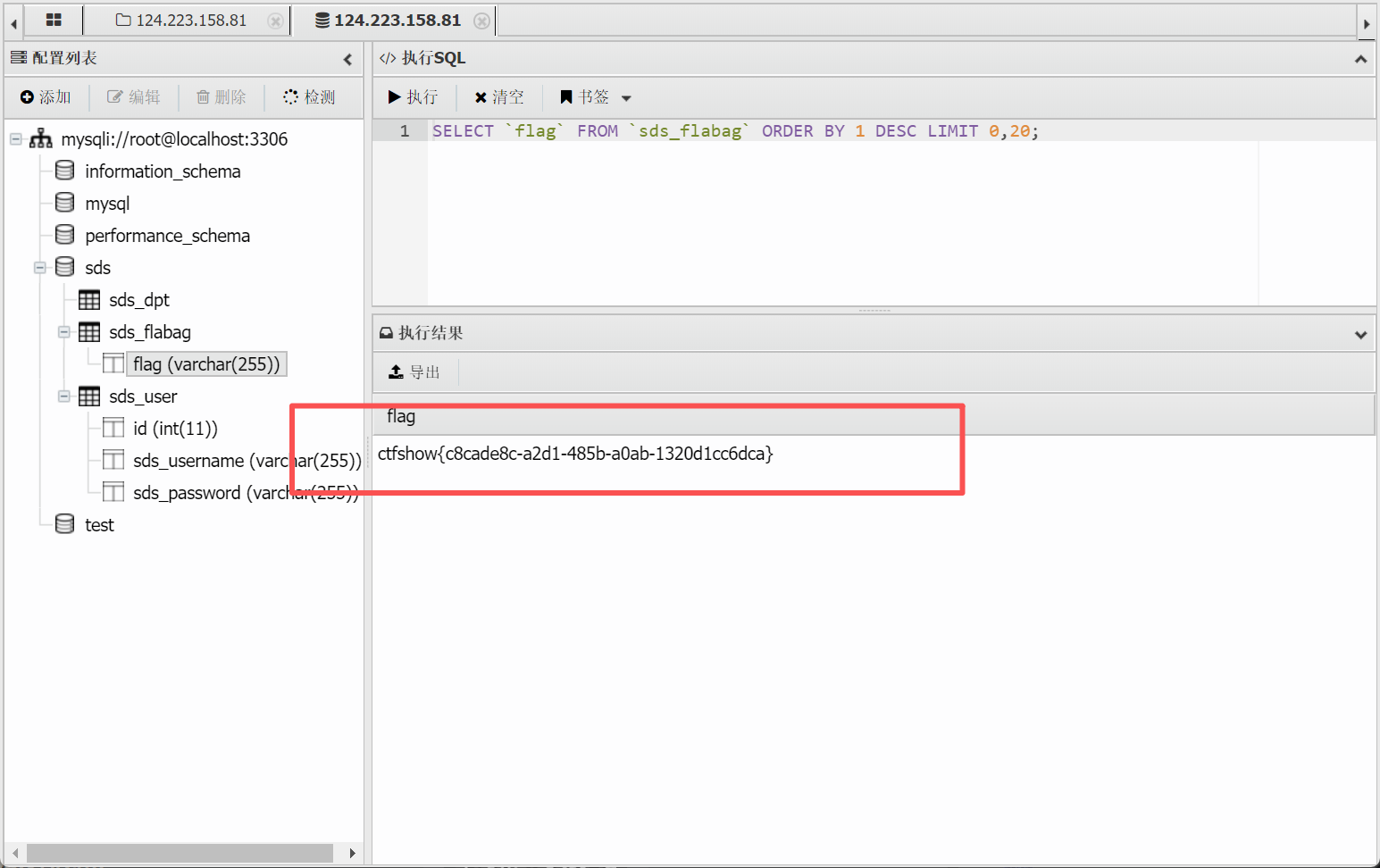Select the ctfshow flag result cell
This screenshot has width=1380, height=868.
[575, 453]
